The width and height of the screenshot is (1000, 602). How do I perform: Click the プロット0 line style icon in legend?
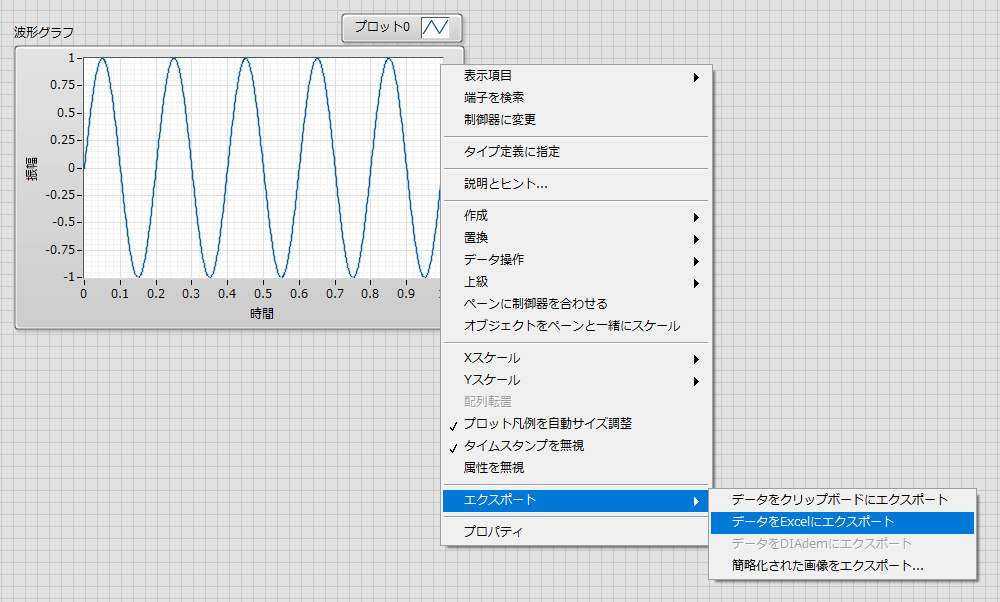435,27
